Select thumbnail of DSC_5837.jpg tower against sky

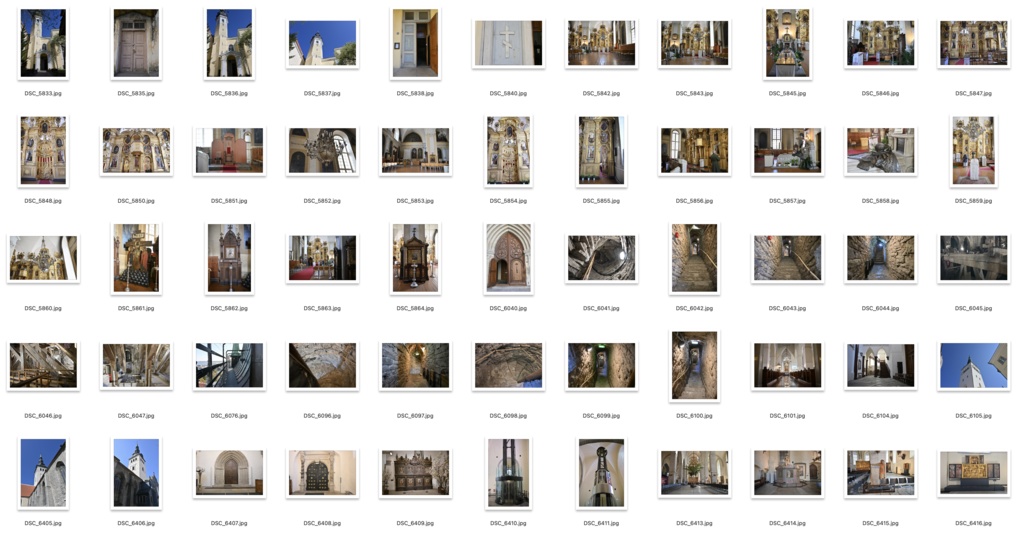(x=323, y=43)
